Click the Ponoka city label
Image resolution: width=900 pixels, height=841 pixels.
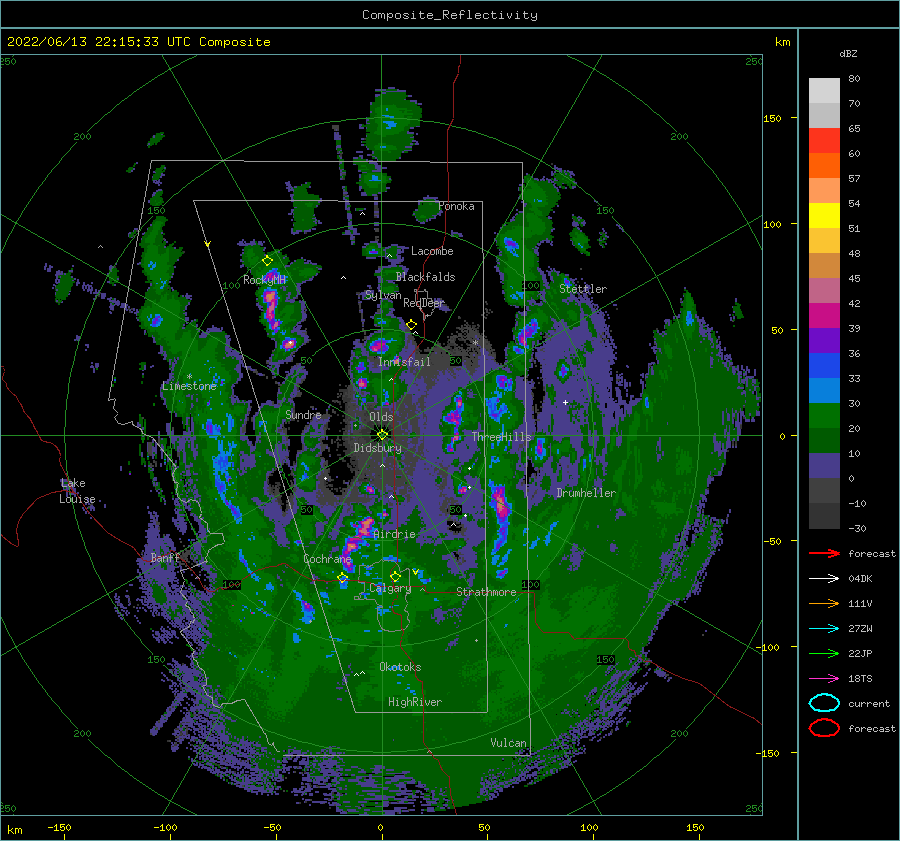click(456, 206)
